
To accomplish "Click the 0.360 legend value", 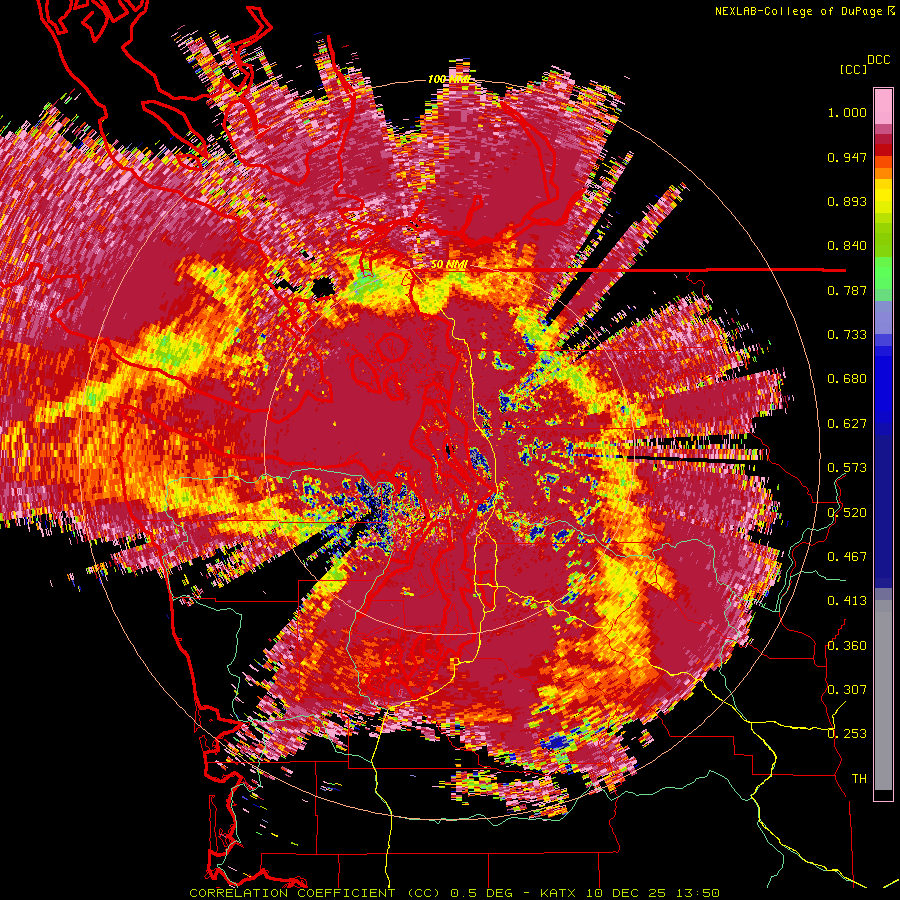I will (847, 645).
